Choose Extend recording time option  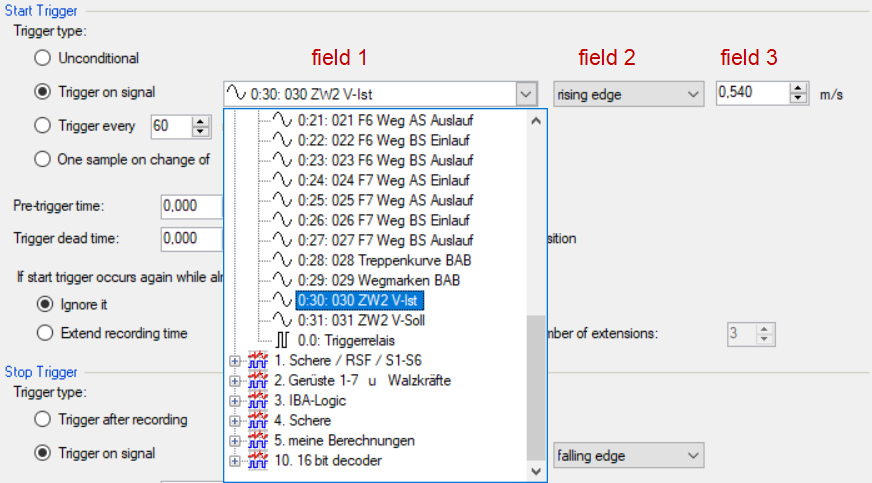tap(43, 333)
